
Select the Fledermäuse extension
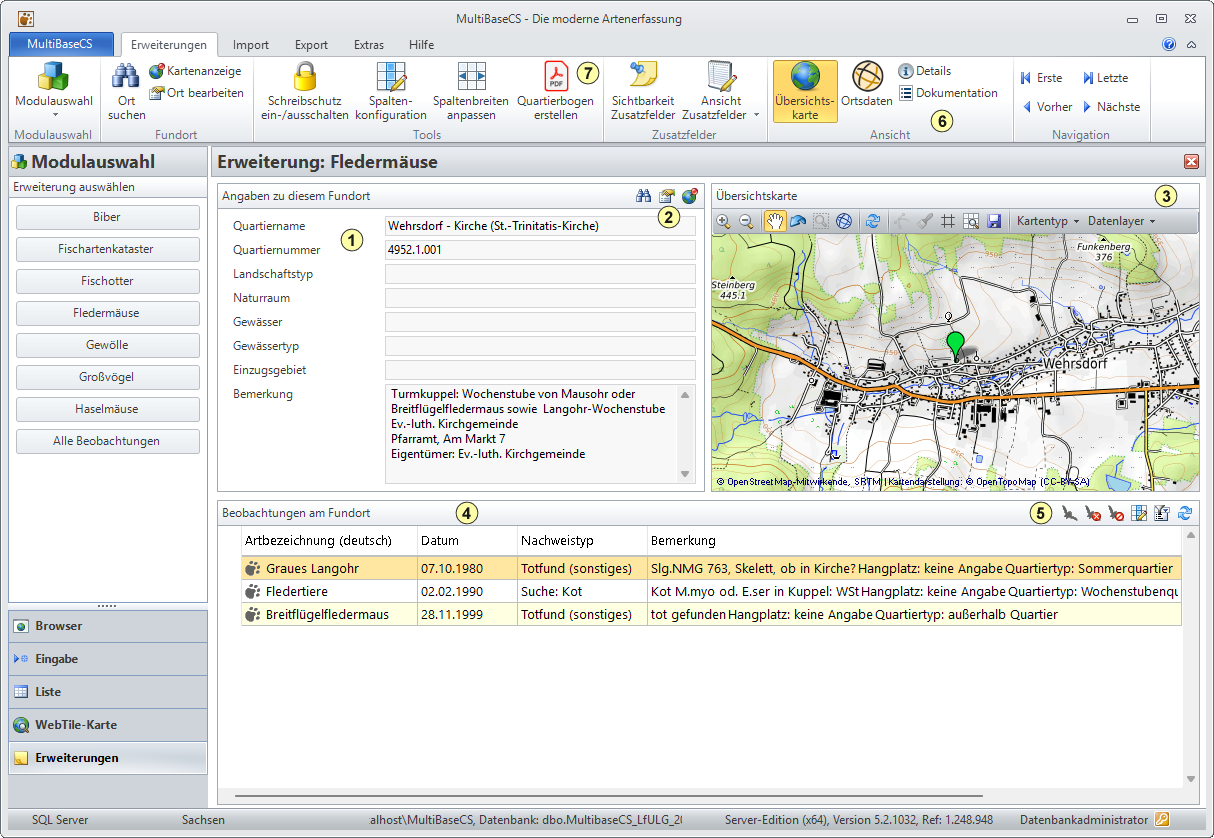(108, 313)
